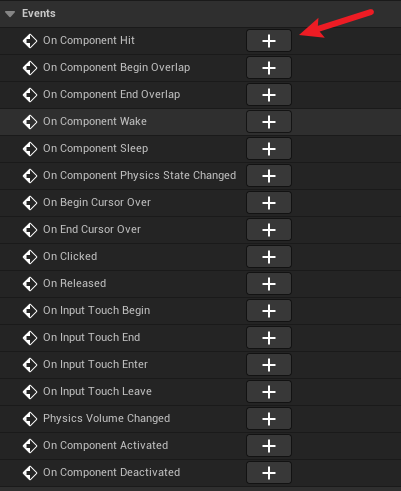Add On Input Touch Begin event
This screenshot has height=491, width=401.
pyautogui.click(x=269, y=311)
